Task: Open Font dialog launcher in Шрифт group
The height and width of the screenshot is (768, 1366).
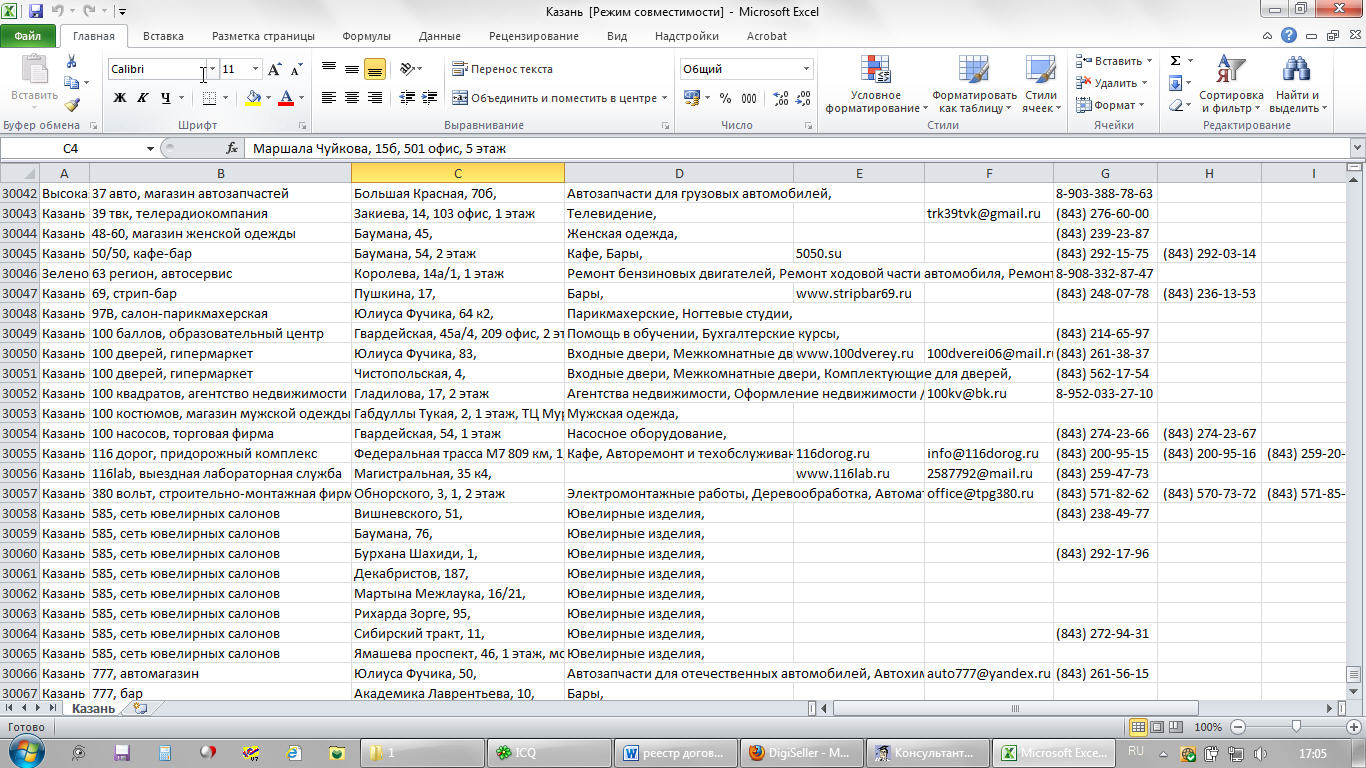Action: pyautogui.click(x=302, y=126)
